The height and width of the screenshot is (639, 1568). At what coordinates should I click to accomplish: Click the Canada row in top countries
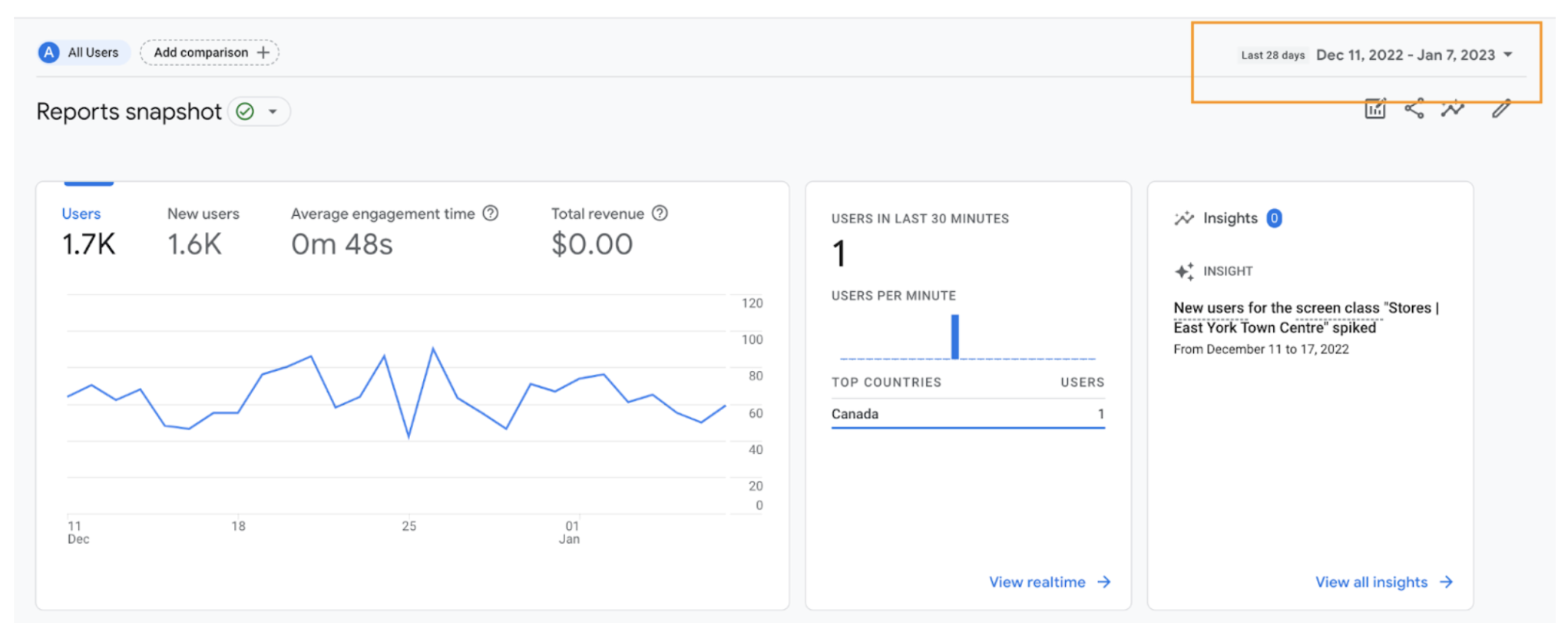(968, 414)
